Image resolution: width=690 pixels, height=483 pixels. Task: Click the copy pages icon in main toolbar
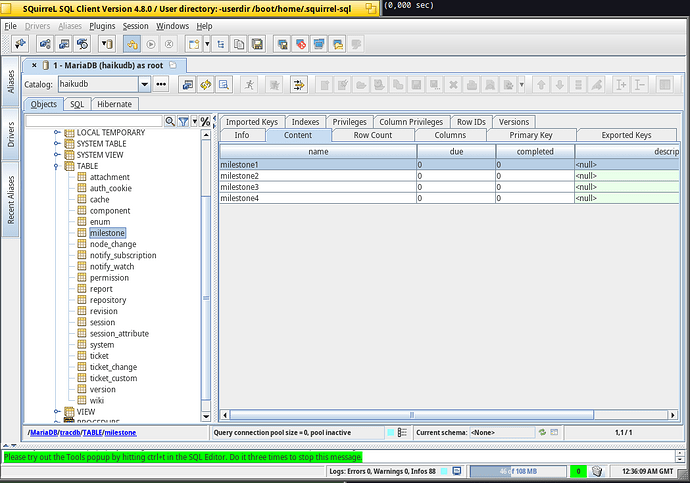[239, 44]
